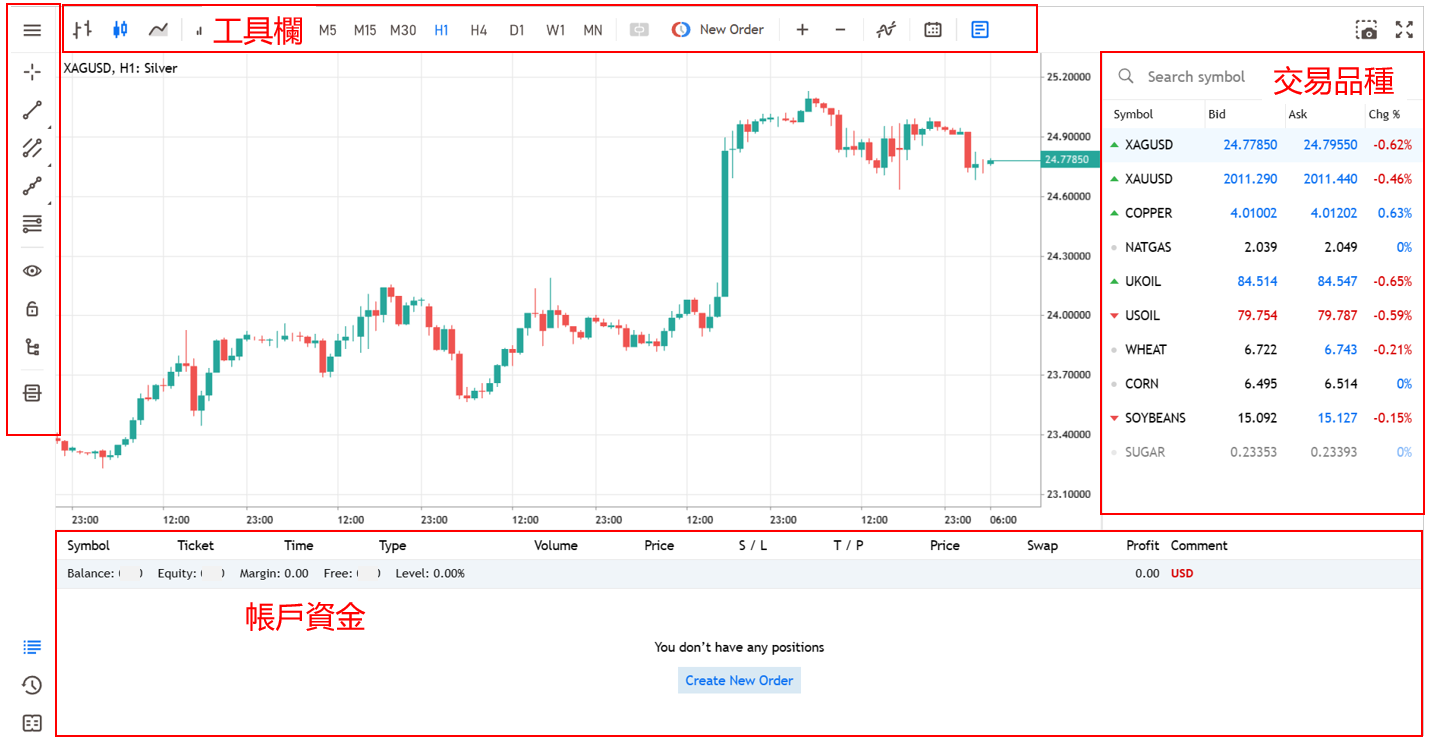The image size is (1432, 746).
Task: Toggle the symbols panel icon
Action: coord(980,30)
